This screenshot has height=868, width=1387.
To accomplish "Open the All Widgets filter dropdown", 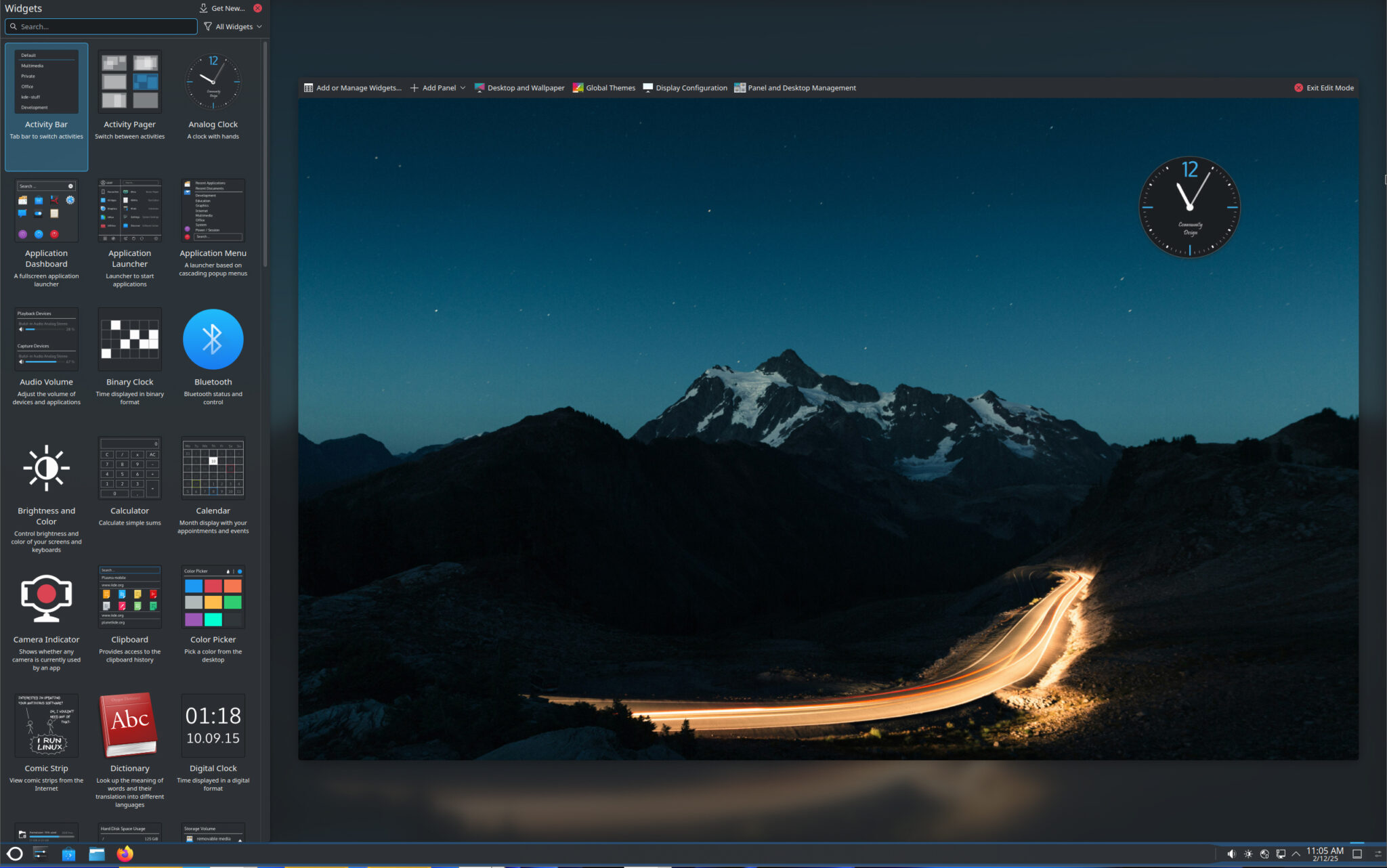I will click(232, 26).
